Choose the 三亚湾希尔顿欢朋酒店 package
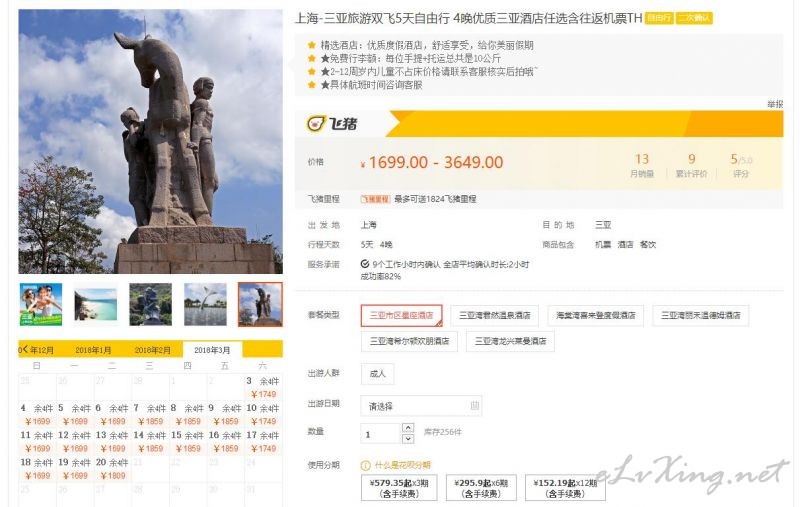 pos(409,341)
